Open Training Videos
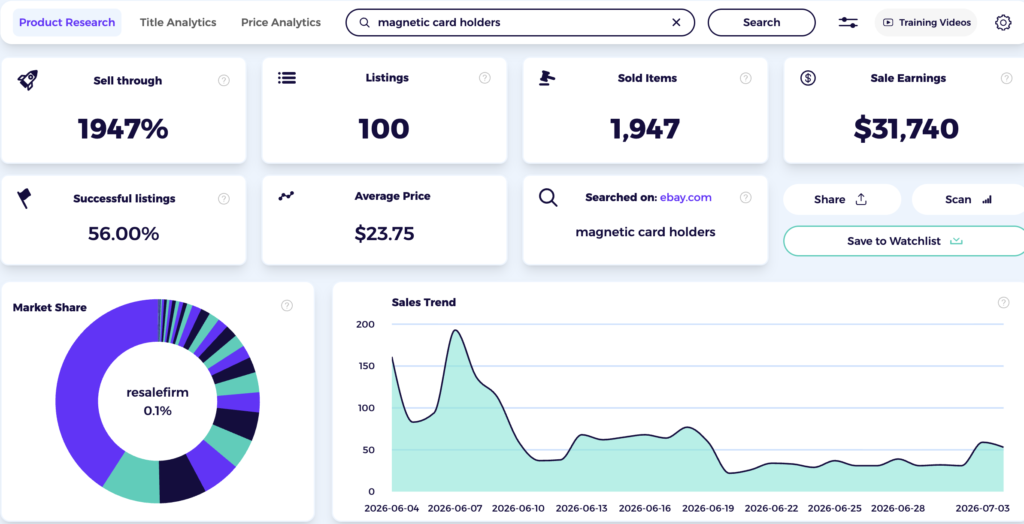This screenshot has width=1024, height=524. click(926, 22)
